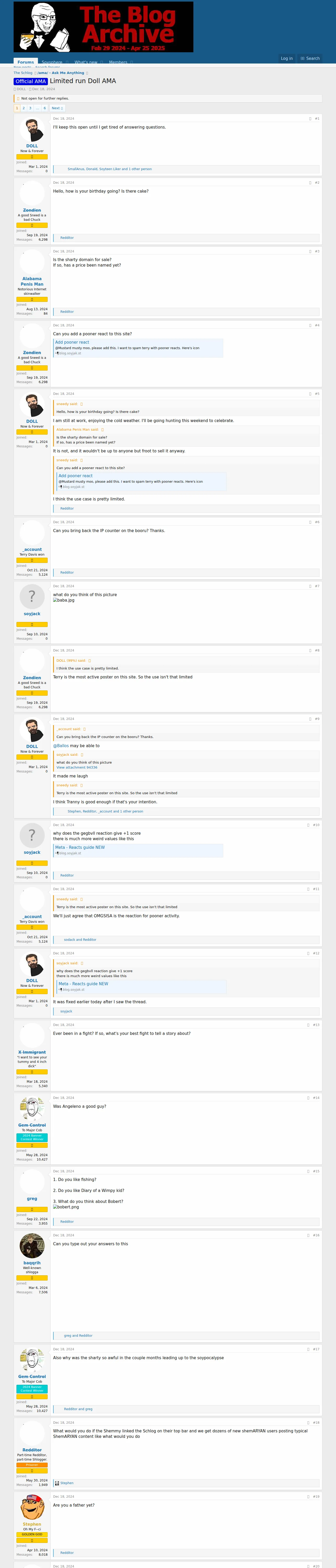
Task: Switch to the Forums tab
Action: [26, 62]
